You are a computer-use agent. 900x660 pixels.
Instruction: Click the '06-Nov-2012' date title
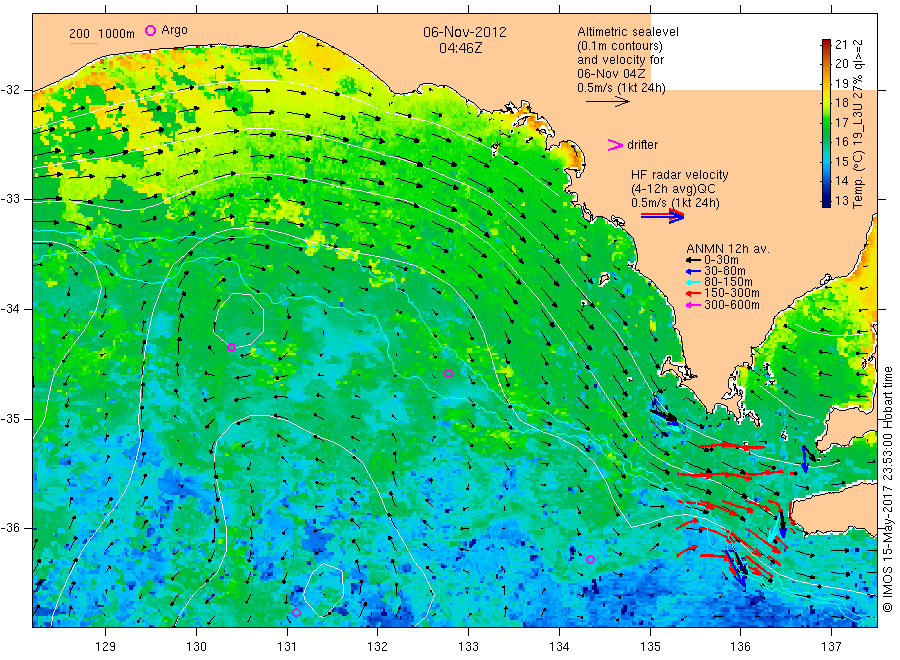coord(465,32)
